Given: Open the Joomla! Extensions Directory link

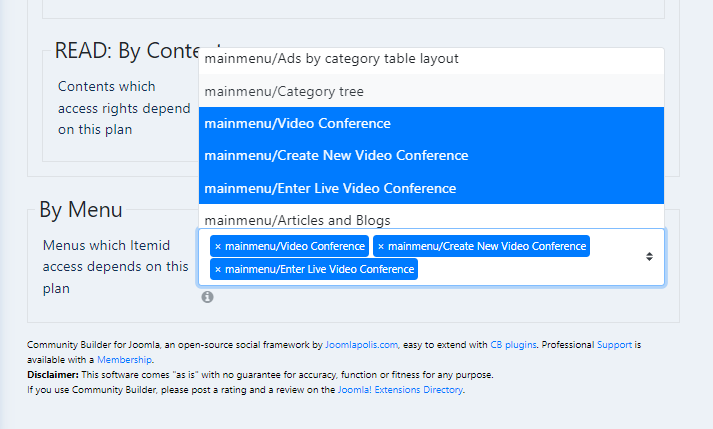Looking at the screenshot, I should [400, 390].
